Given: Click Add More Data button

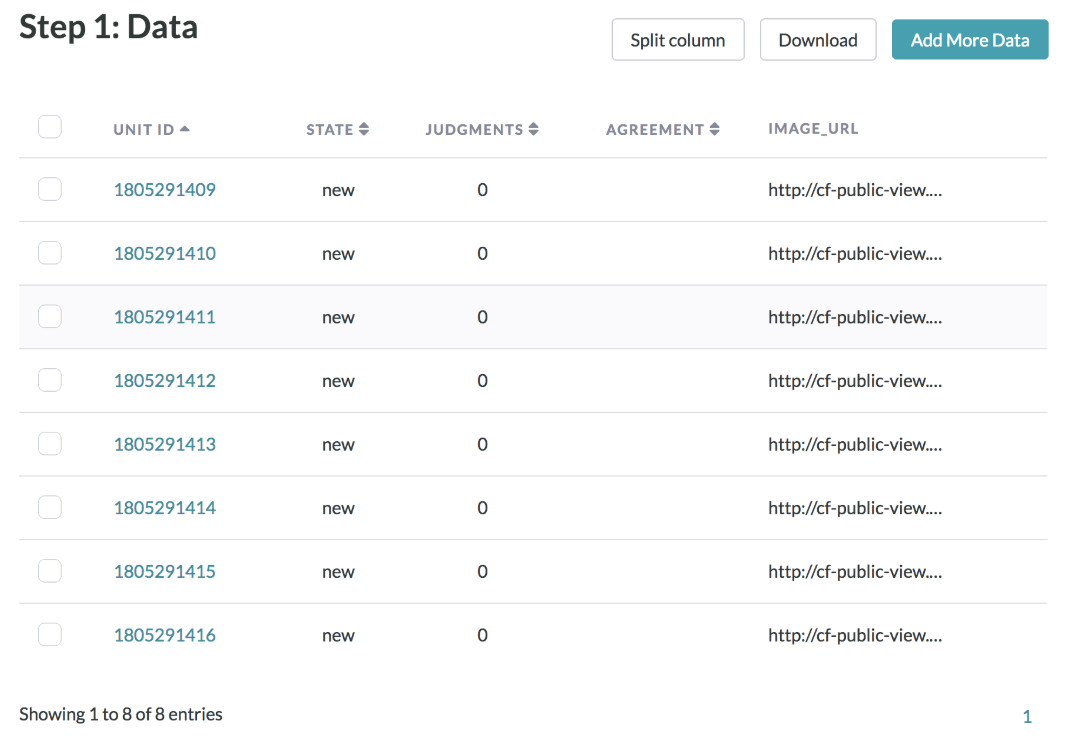Looking at the screenshot, I should 969,40.
